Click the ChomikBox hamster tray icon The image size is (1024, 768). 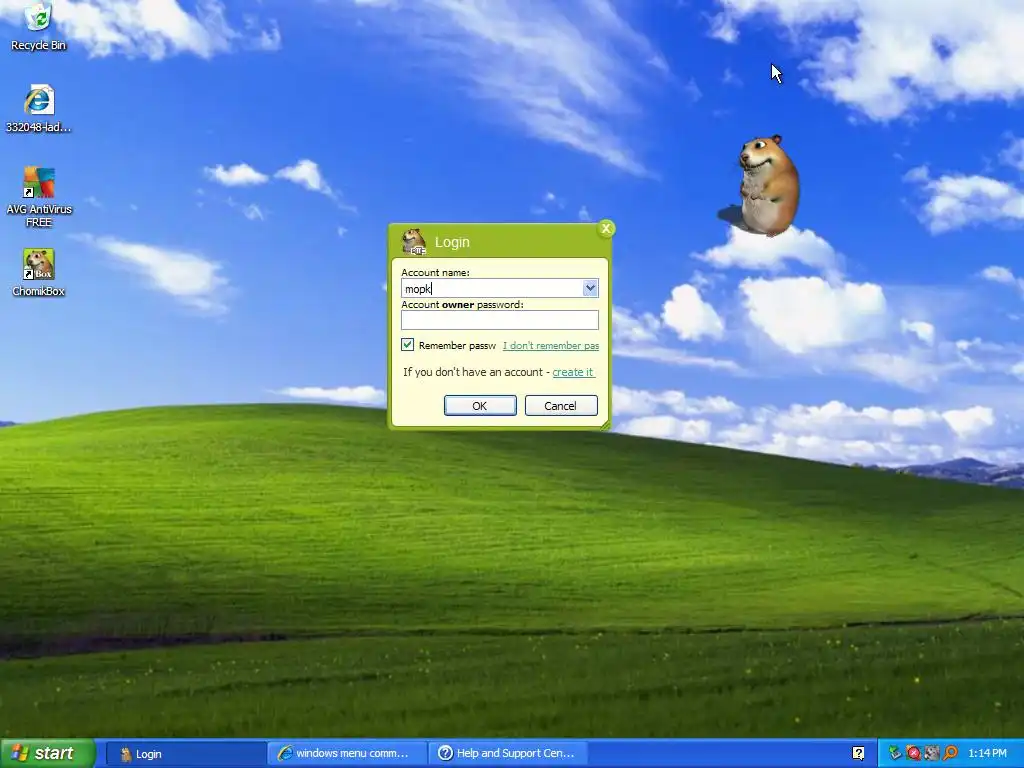click(x=932, y=754)
